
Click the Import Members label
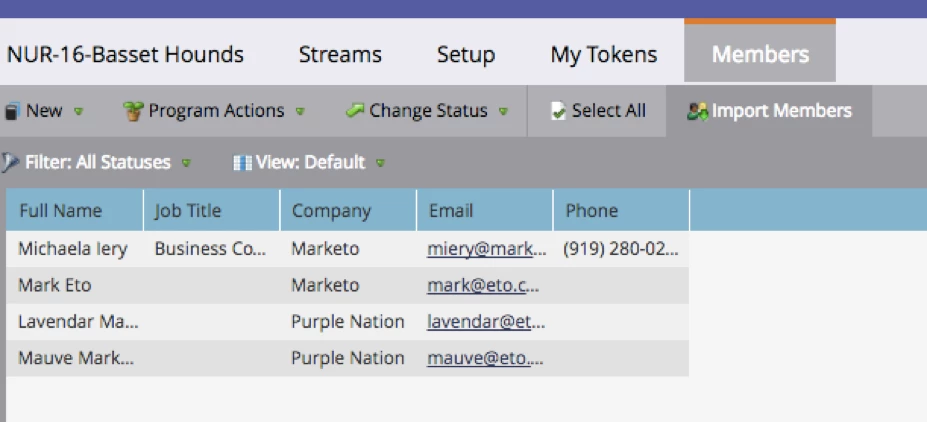[782, 111]
